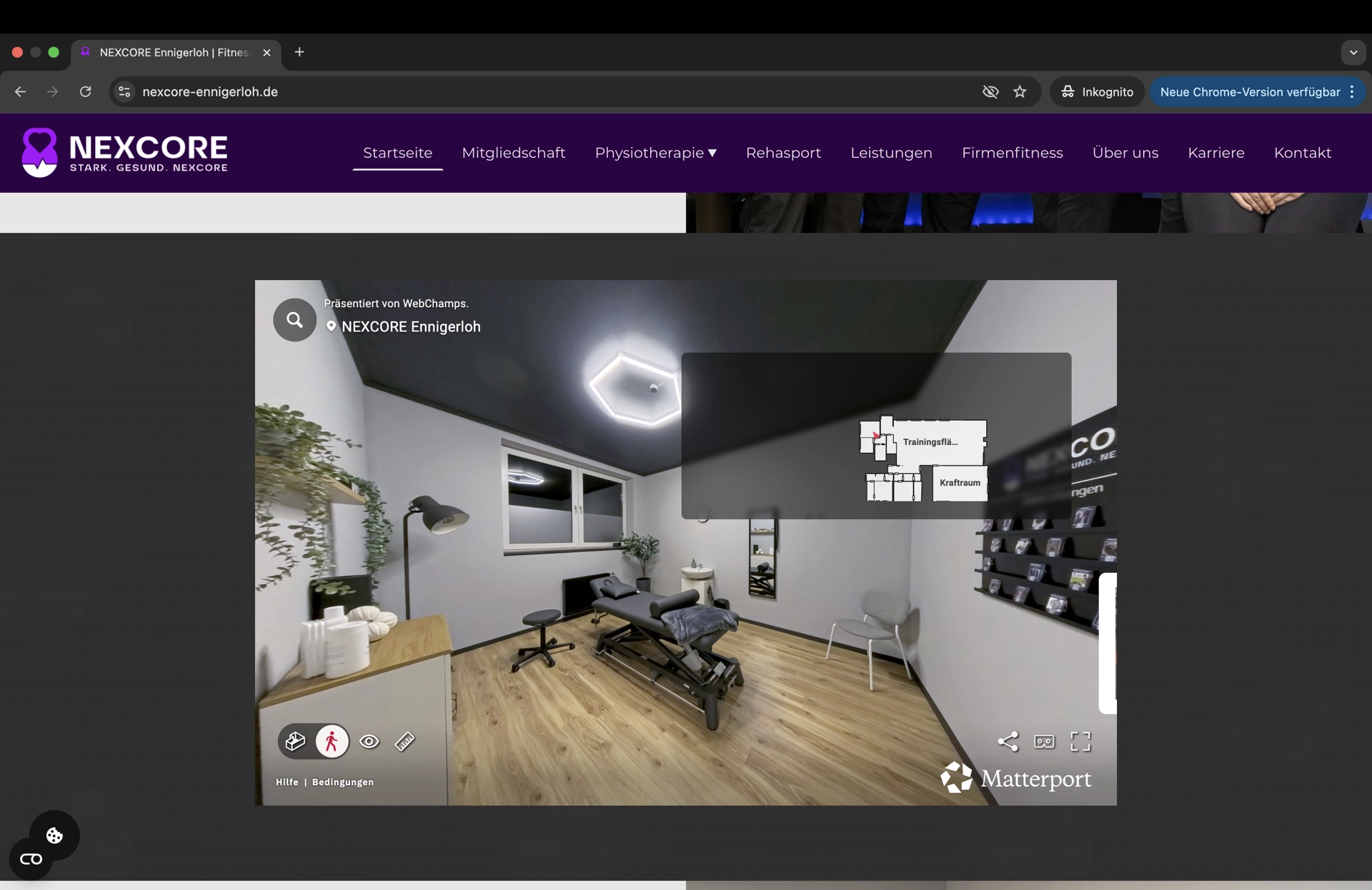The image size is (1372, 890).
Task: Open tour in VR mode
Action: pos(1044,741)
